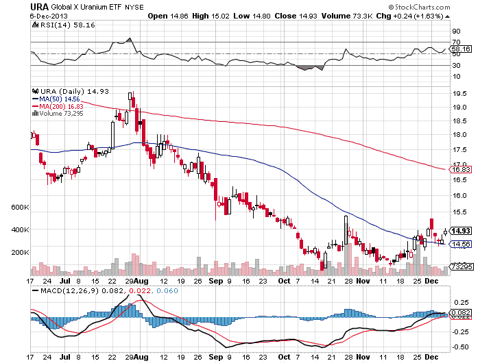Click the 600K volume axis label
The height and width of the screenshot is (363, 480).
(20, 207)
